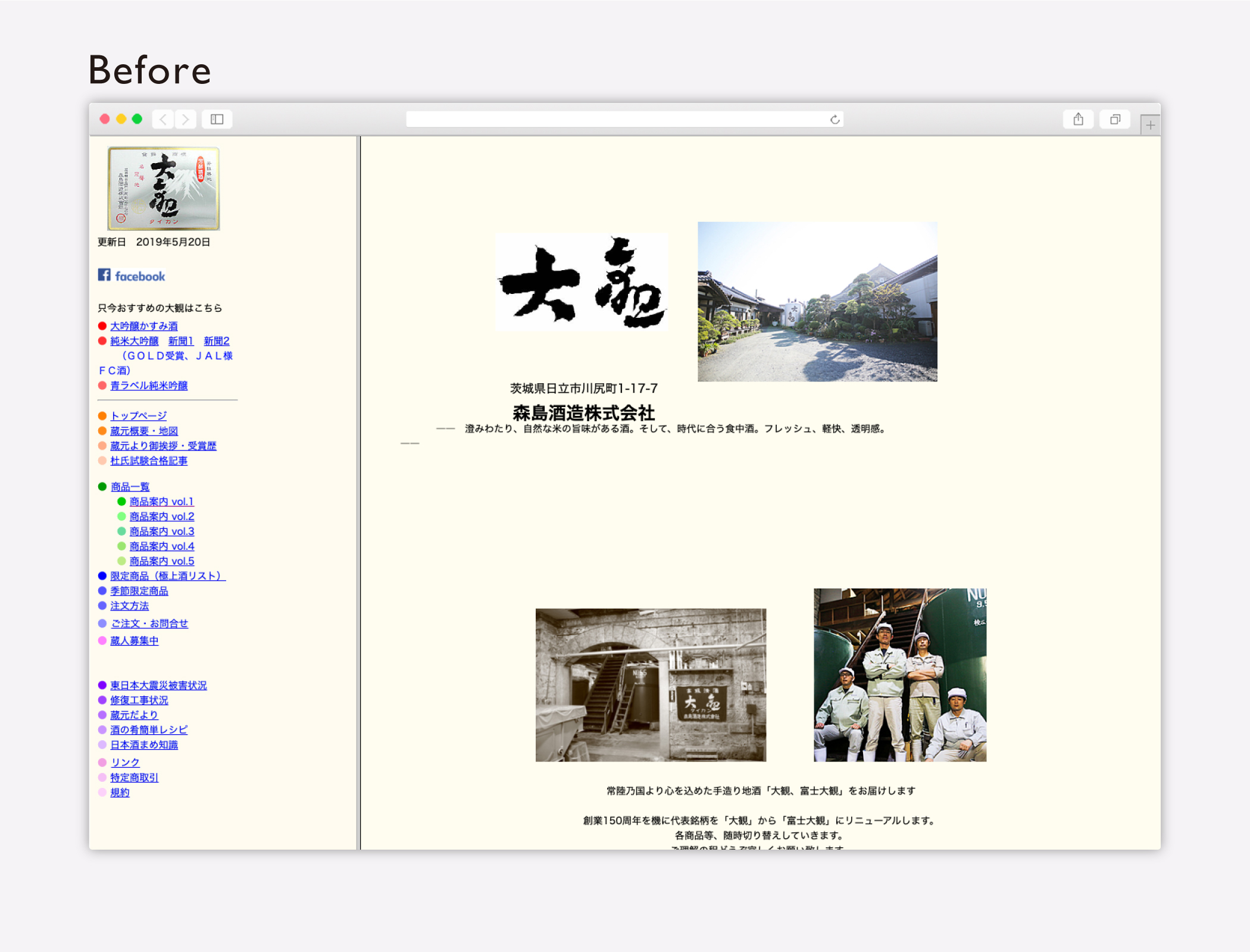Image resolution: width=1250 pixels, height=952 pixels.
Task: Add a new tab with plus button
Action: pos(1150,125)
